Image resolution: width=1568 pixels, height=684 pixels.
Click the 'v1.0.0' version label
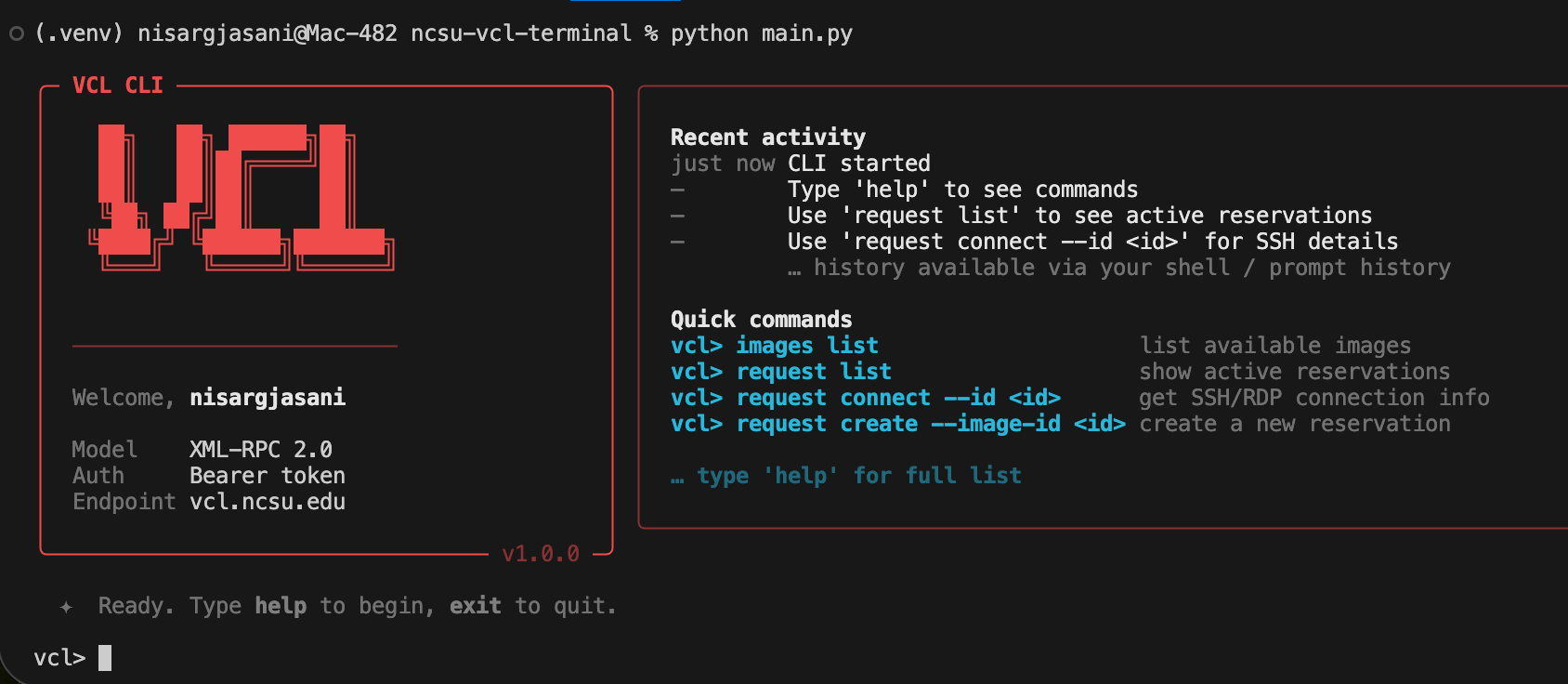[541, 554]
